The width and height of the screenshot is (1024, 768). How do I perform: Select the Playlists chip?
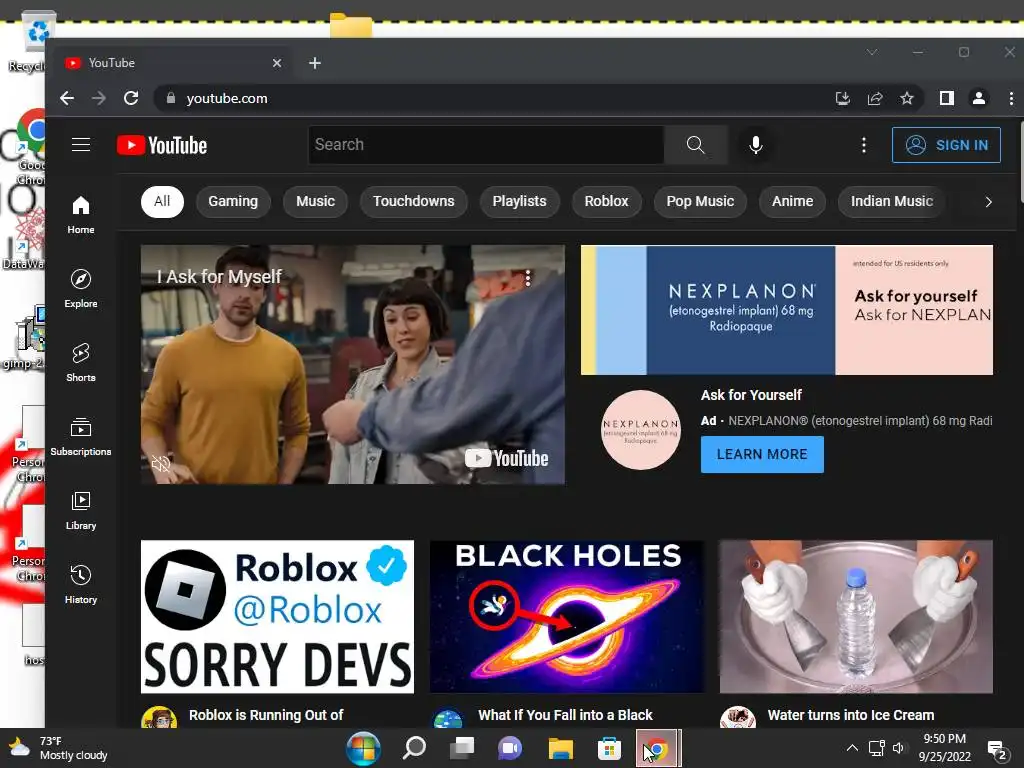click(519, 201)
